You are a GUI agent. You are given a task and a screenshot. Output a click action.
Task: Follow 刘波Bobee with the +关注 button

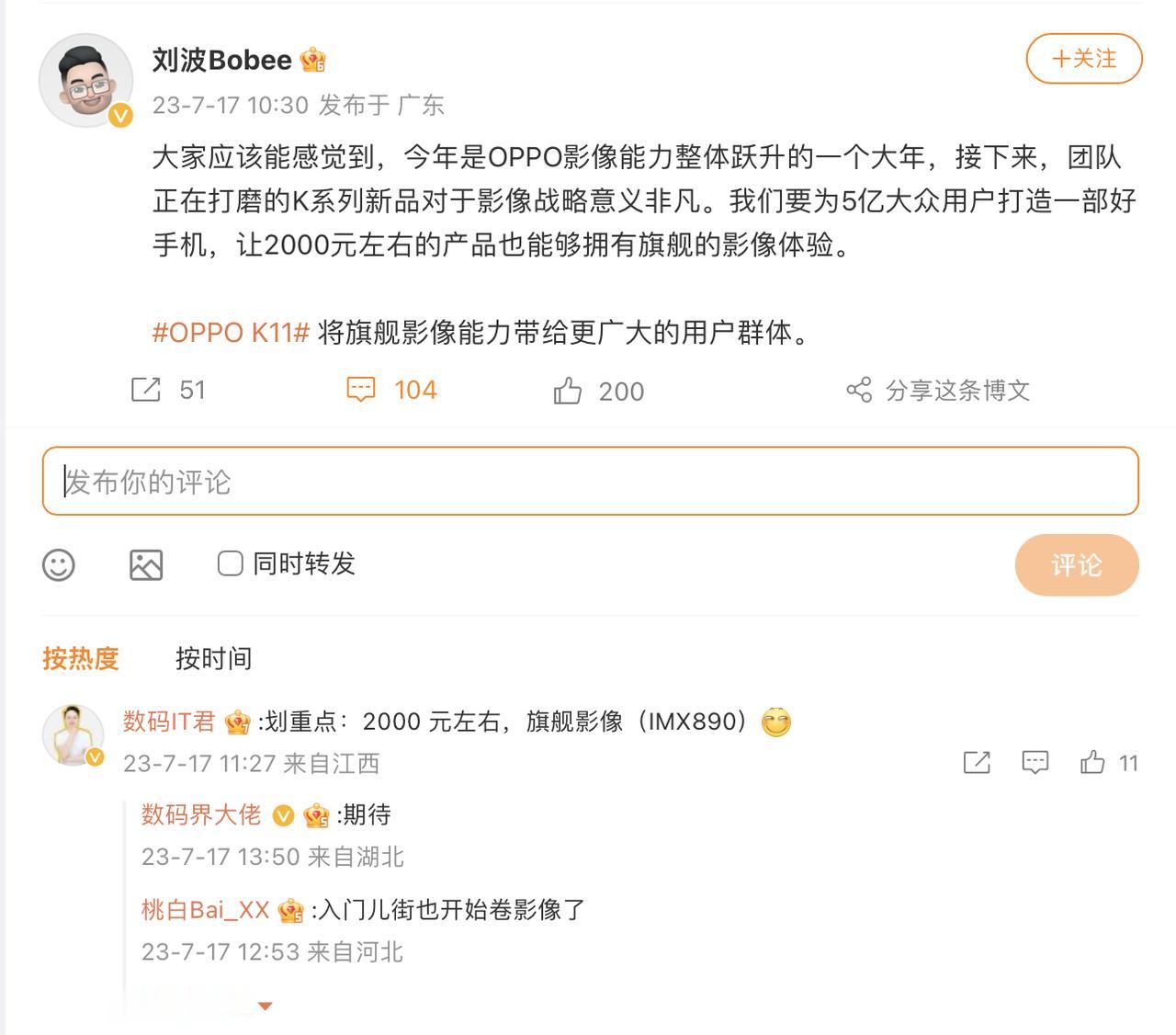tap(1082, 58)
